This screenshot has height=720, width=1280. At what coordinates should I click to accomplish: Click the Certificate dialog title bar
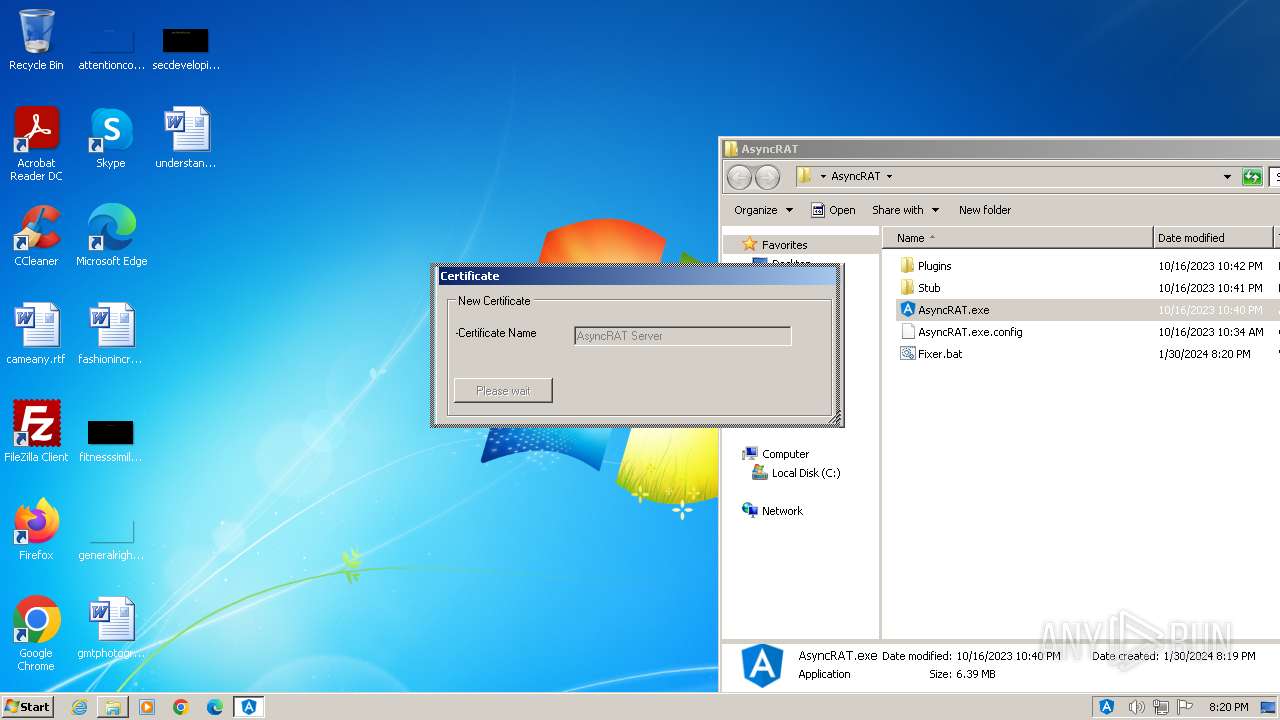coord(638,276)
